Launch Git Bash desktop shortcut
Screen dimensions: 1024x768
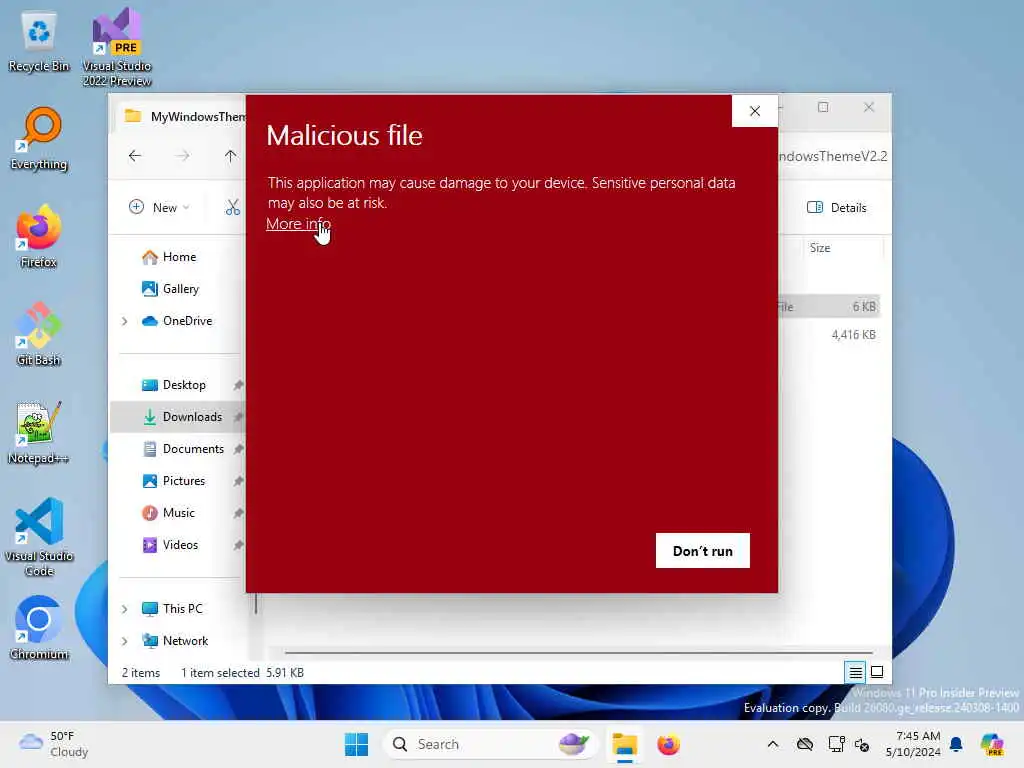pos(39,334)
